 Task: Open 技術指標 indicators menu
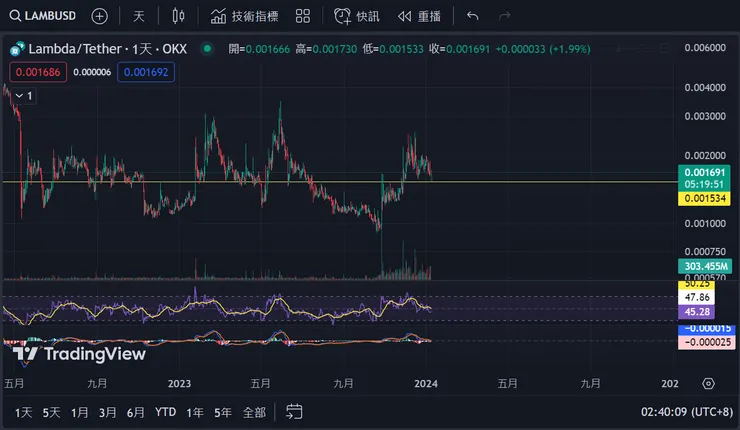(x=244, y=17)
